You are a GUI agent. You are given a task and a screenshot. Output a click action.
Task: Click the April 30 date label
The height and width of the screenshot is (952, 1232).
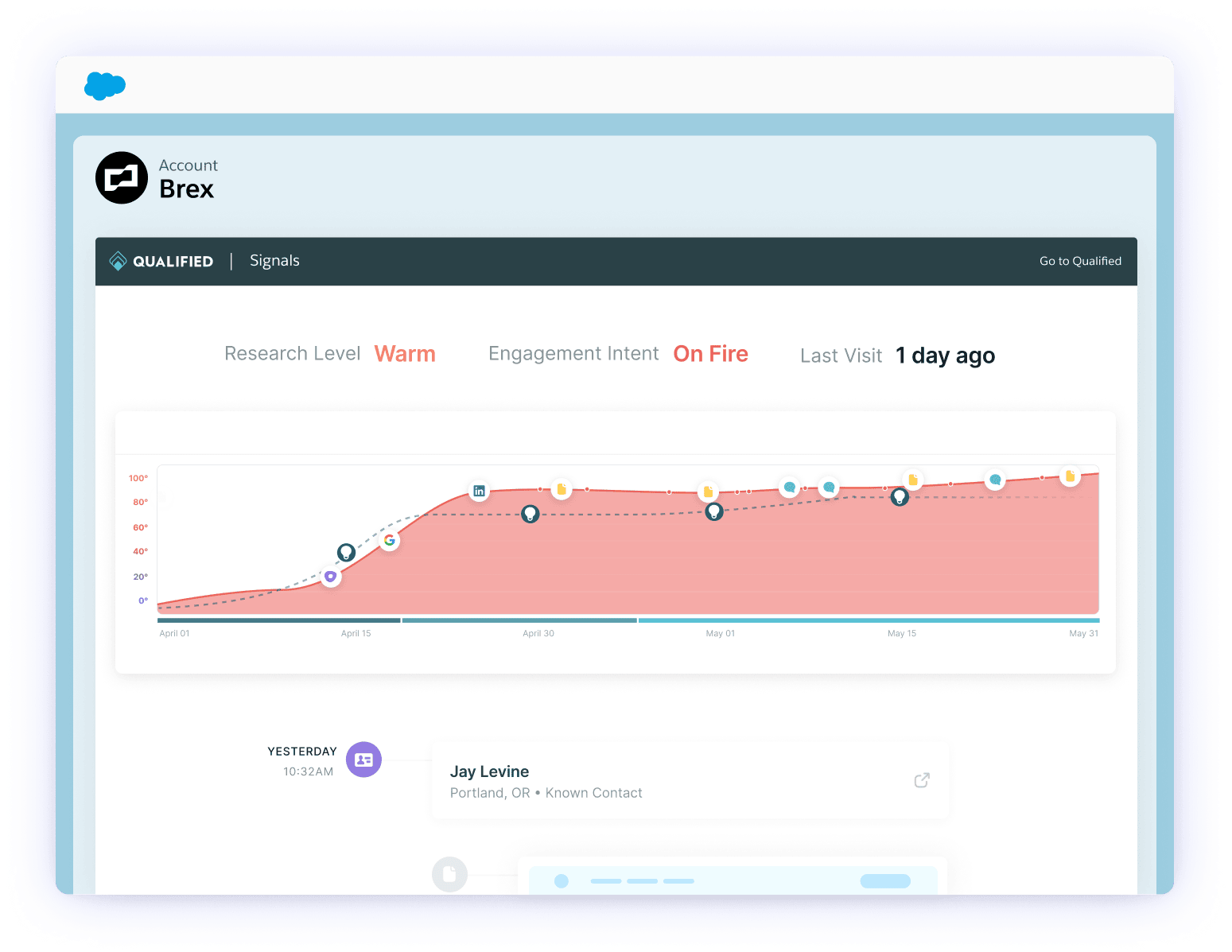538,633
